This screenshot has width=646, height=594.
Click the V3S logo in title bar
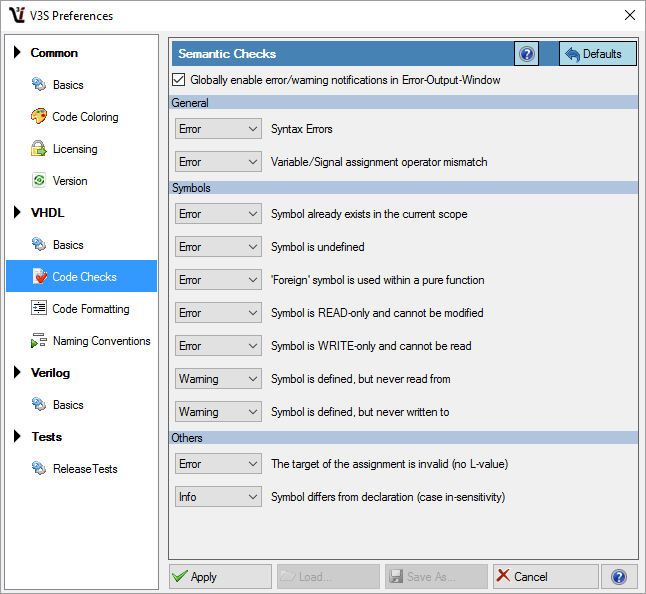point(17,15)
